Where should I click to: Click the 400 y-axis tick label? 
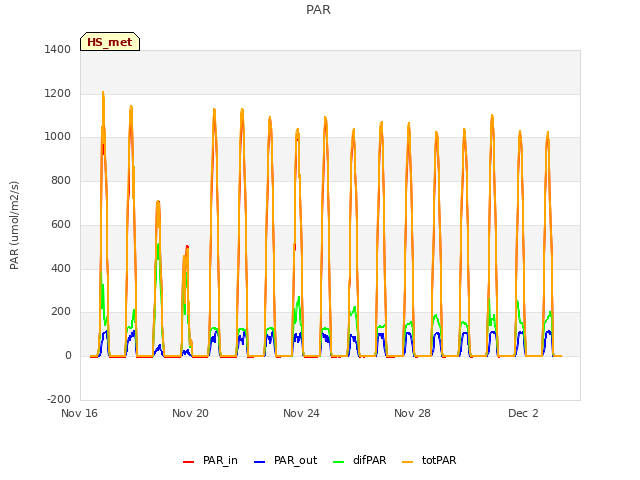[x=61, y=268]
